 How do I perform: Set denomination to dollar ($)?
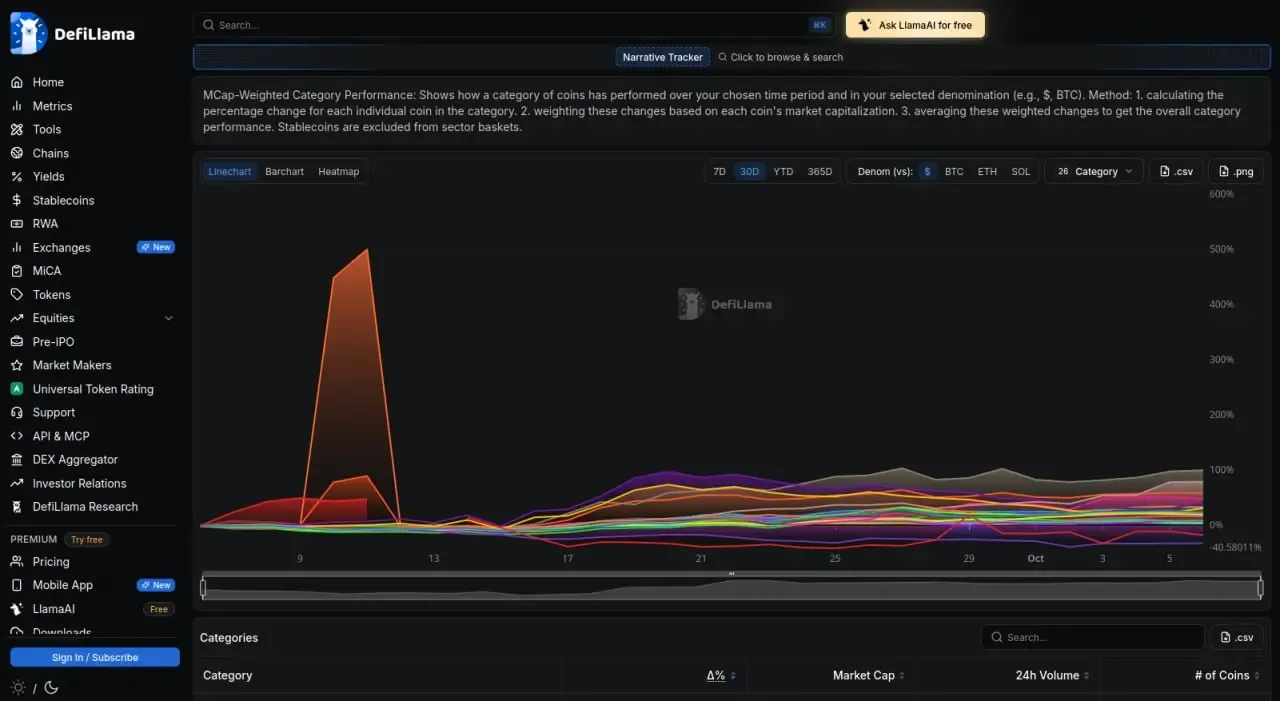point(927,172)
